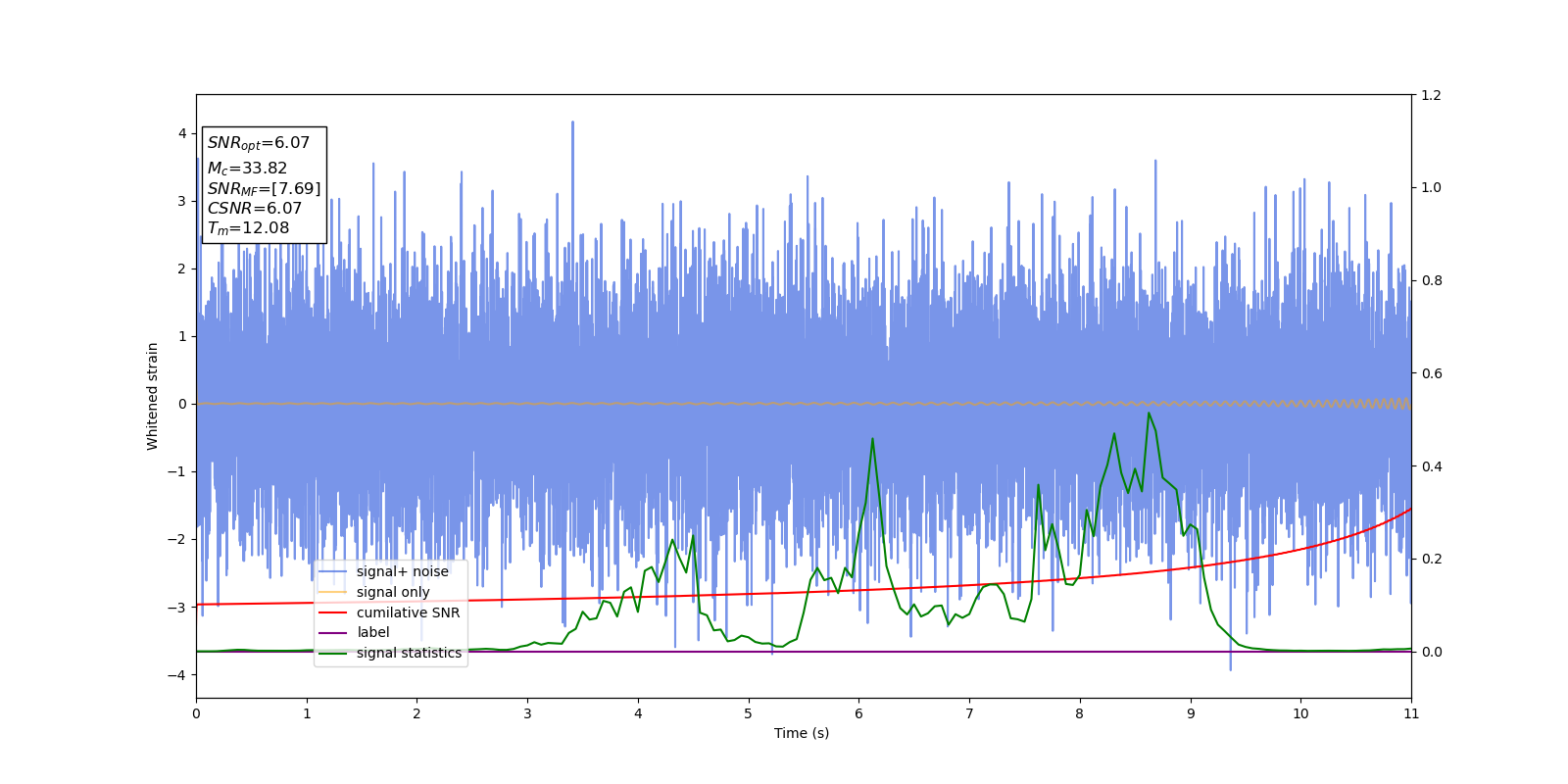Click the Tm=12.08 annotation text
1568x784 pixels.
(x=248, y=228)
